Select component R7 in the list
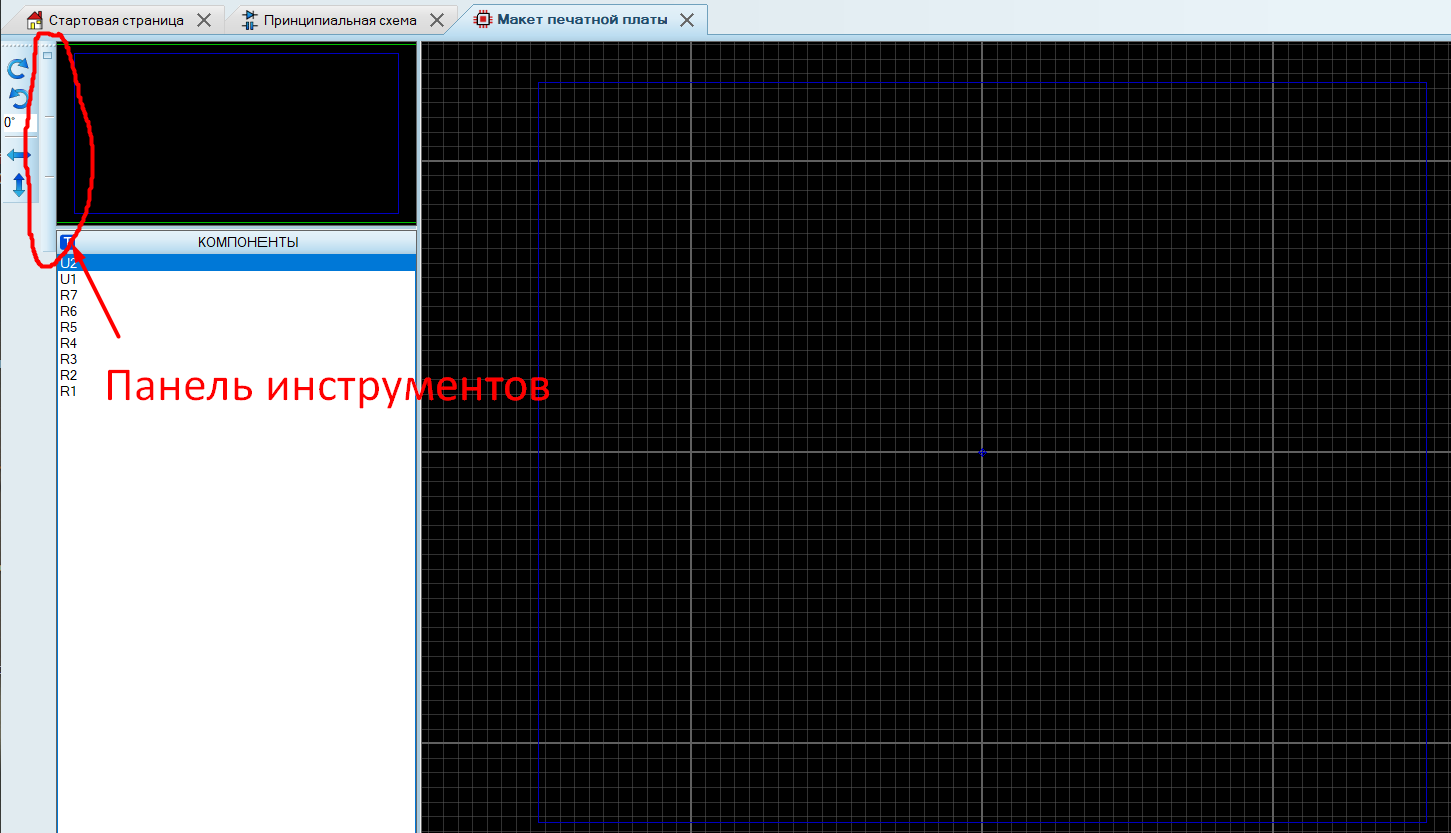 236,295
